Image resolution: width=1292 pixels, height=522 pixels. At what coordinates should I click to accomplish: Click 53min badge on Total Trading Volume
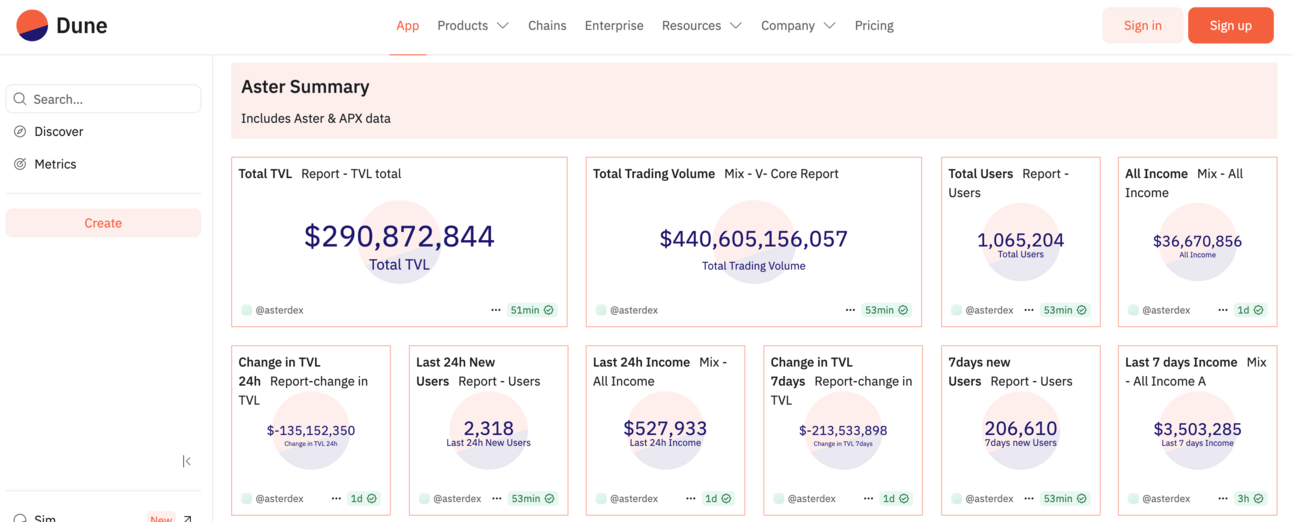[887, 310]
